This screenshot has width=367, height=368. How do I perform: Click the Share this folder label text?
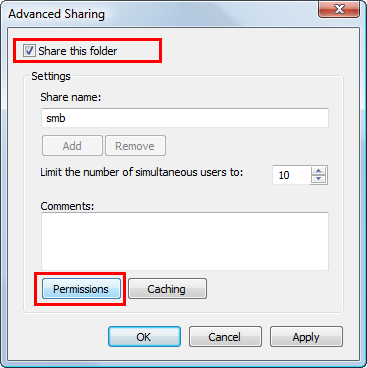[x=78, y=51]
